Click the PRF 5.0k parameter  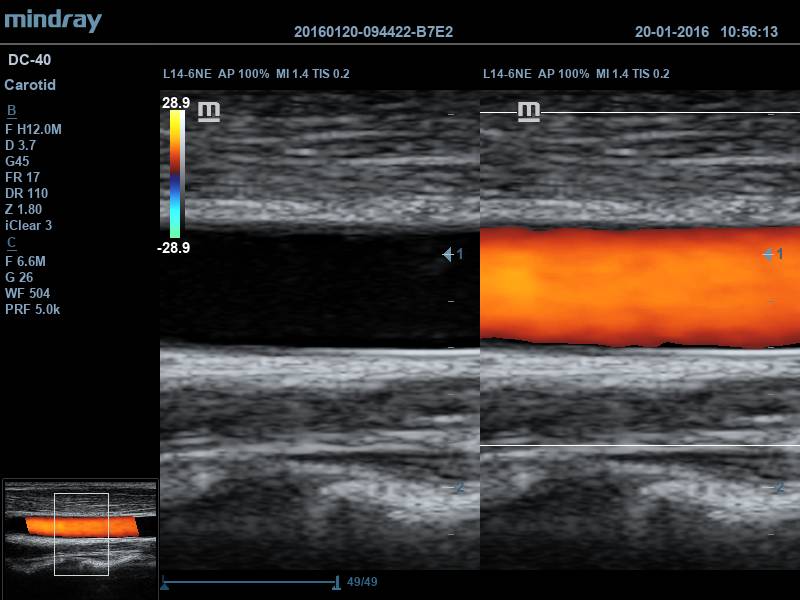(33, 309)
